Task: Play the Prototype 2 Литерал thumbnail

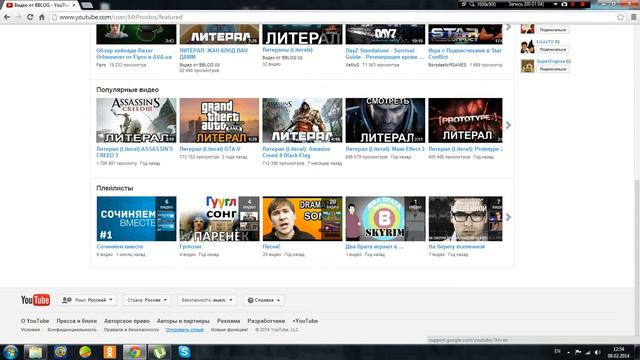Action: (465, 120)
